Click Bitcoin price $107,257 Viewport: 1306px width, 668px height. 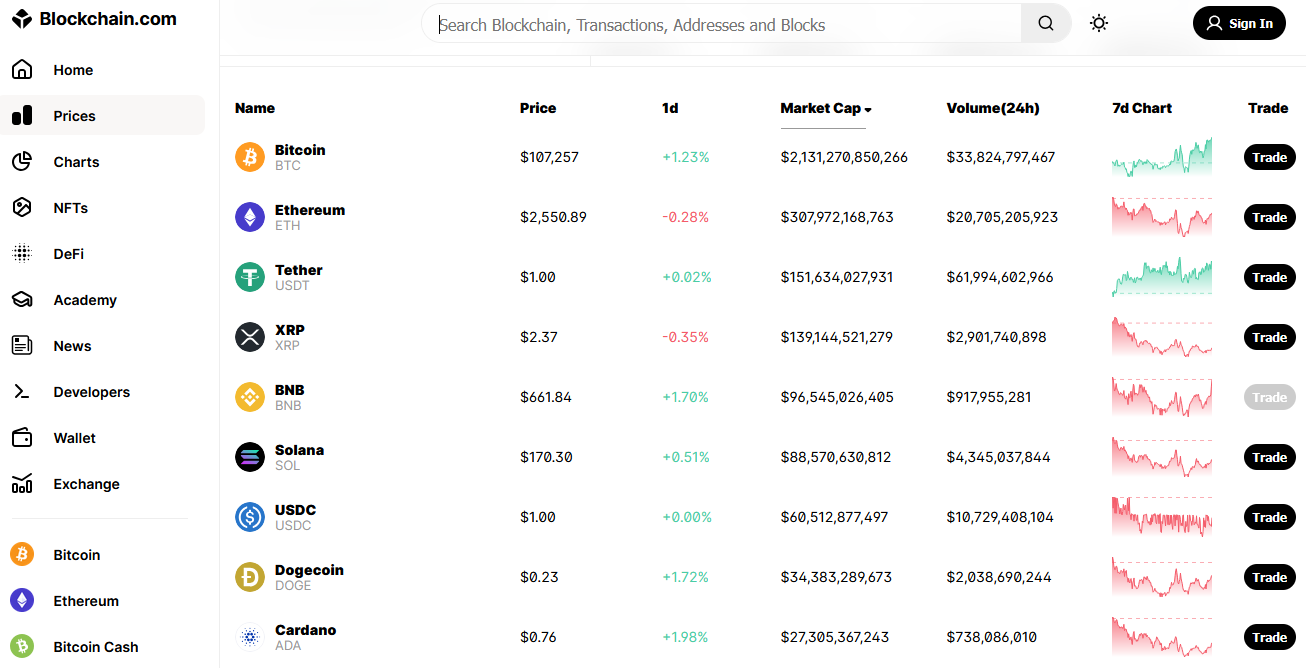[549, 157]
